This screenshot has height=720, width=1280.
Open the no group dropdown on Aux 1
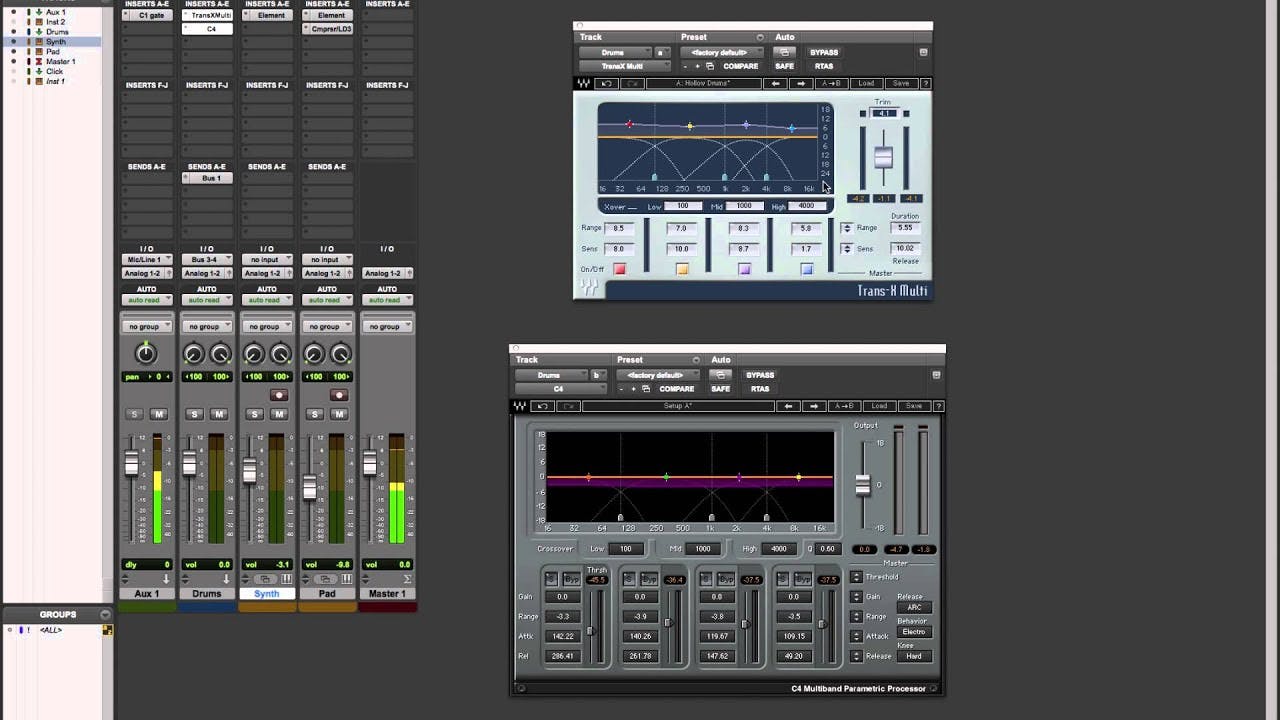pyautogui.click(x=146, y=325)
